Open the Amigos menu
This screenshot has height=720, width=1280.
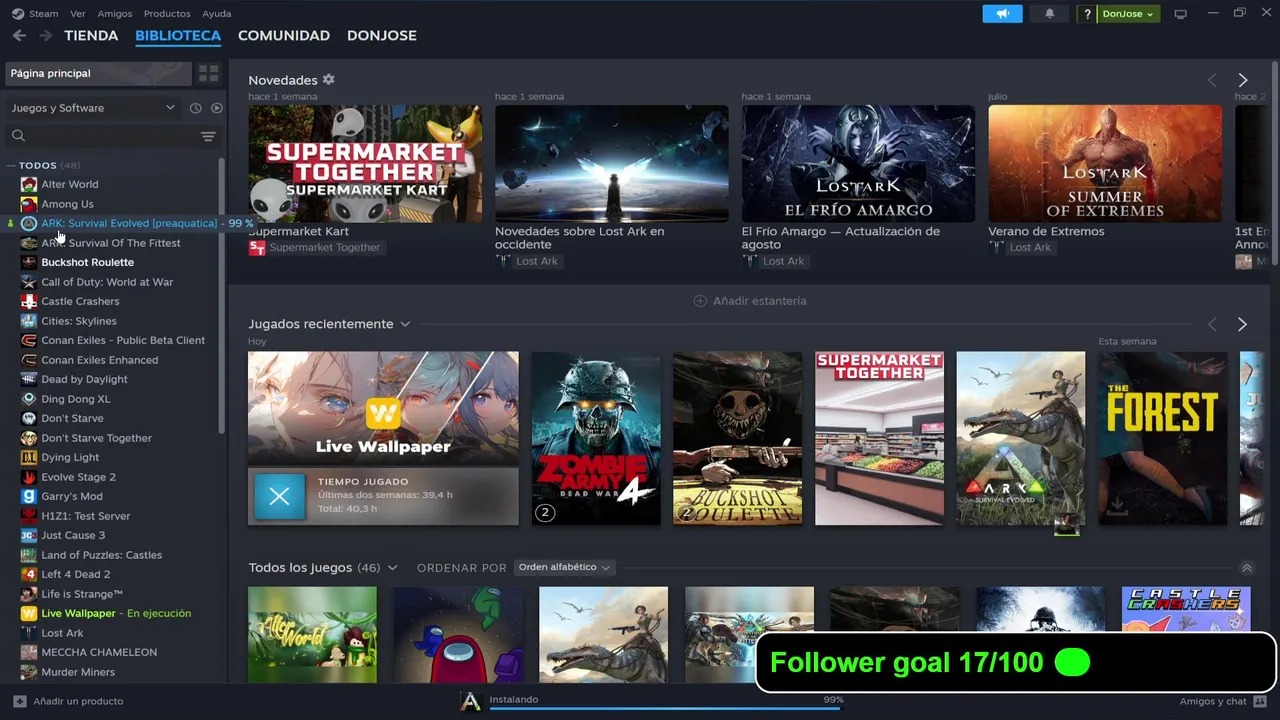pos(115,14)
